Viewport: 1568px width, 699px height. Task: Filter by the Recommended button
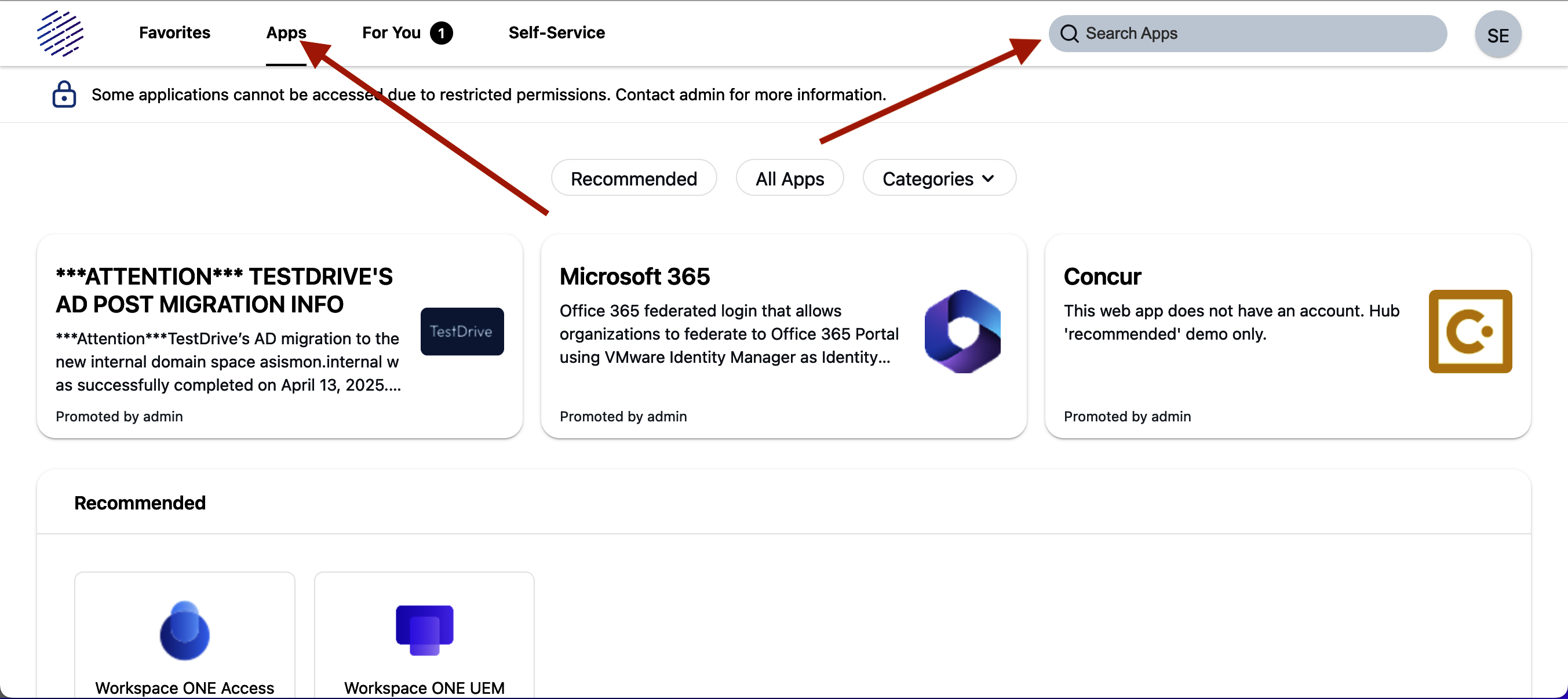[x=634, y=179]
